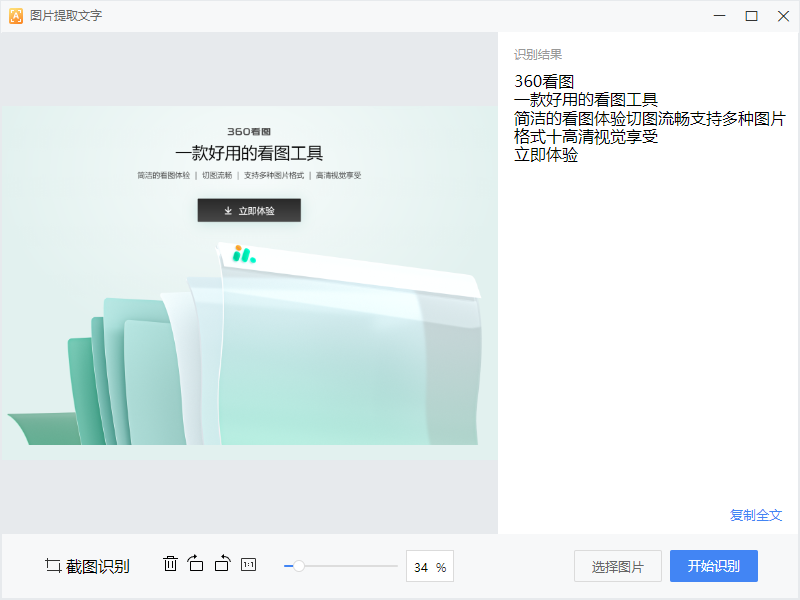This screenshot has width=800, height=600.
Task: Click the 识别结果 heading label
Action: pos(538,55)
